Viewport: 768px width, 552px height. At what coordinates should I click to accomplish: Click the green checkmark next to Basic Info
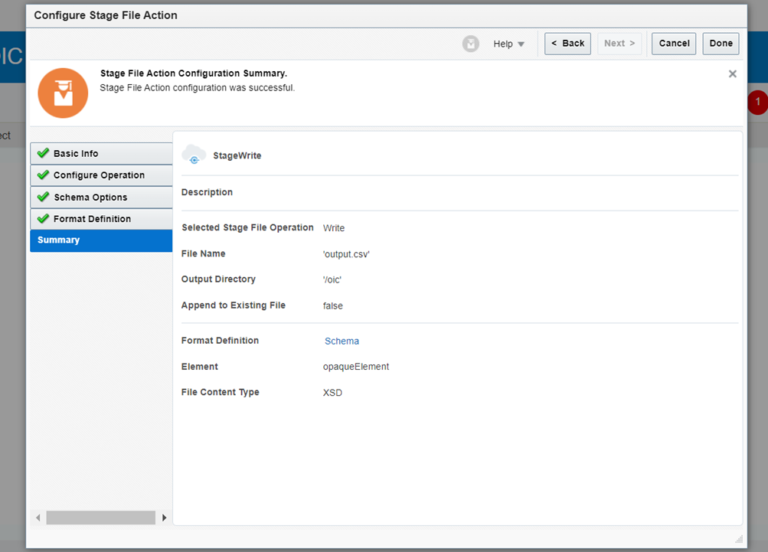pyautogui.click(x=42, y=154)
